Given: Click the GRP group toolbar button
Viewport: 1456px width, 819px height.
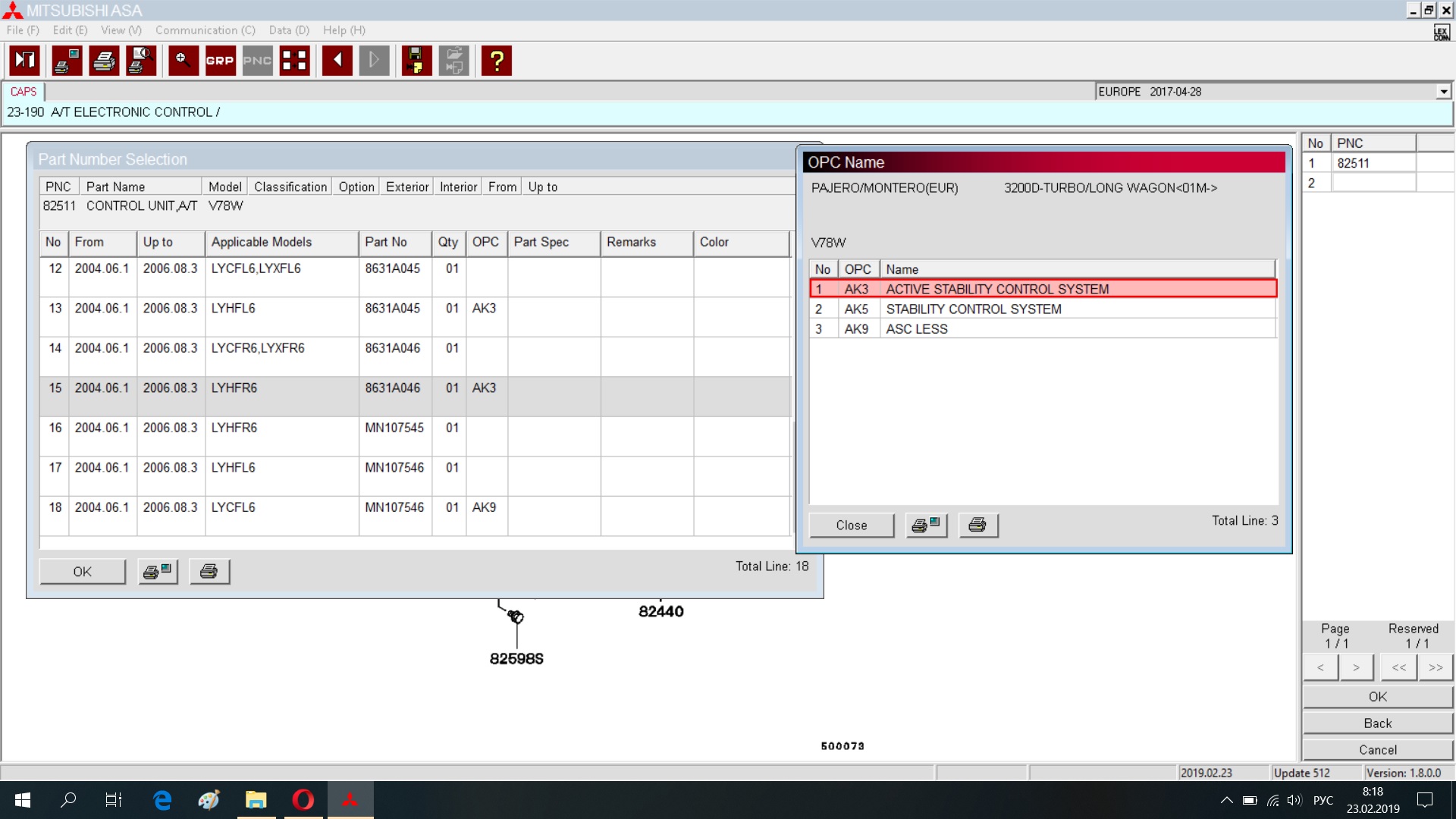Looking at the screenshot, I should point(220,61).
